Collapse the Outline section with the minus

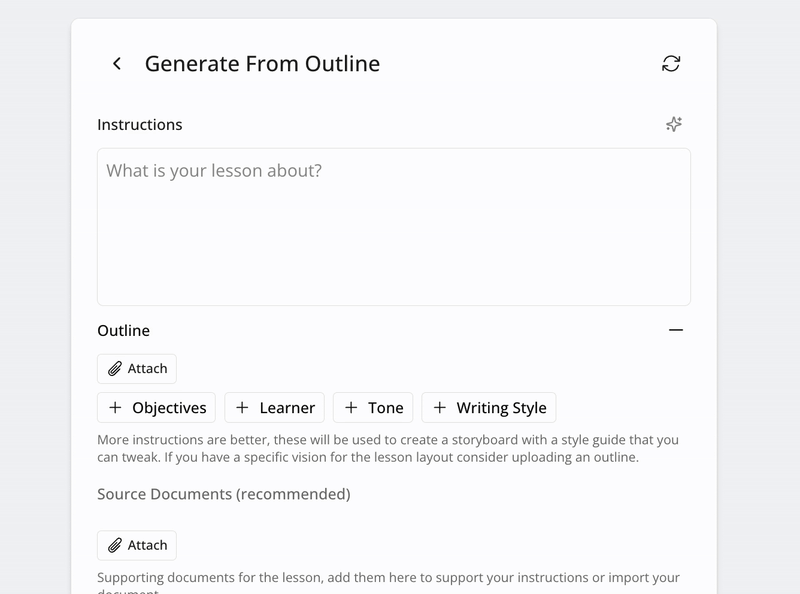point(676,330)
